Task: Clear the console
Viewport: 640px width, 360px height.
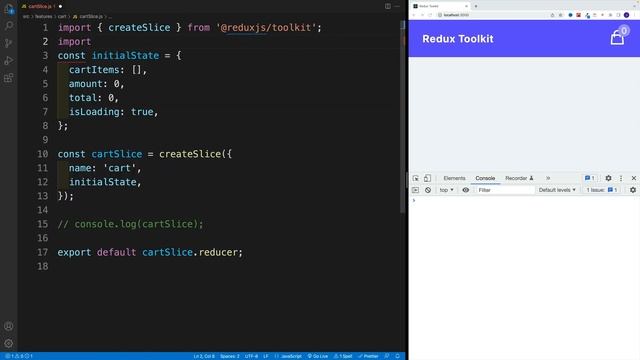Action: (x=428, y=190)
